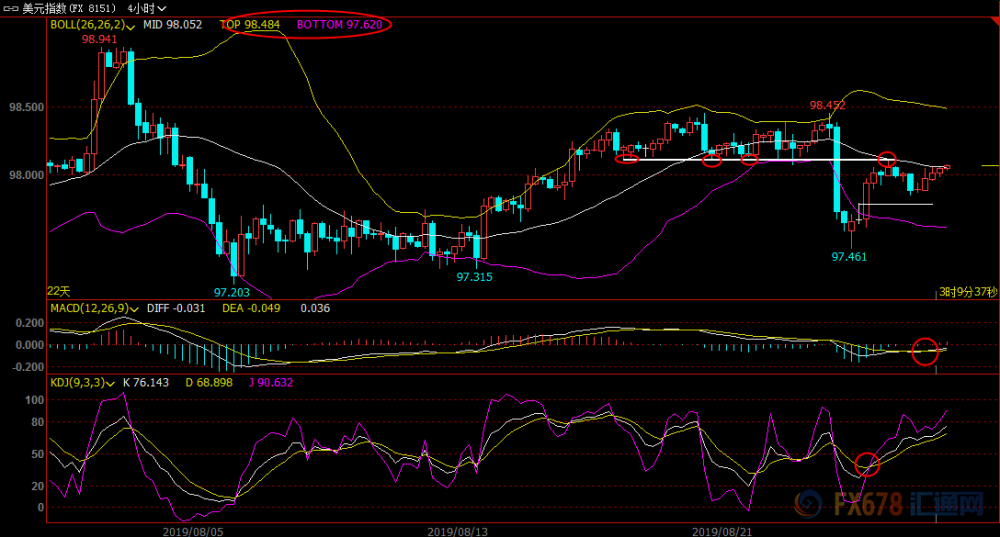Screen dimensions: 1000x537
Task: Click the 97.203 low price label
Action: point(232,292)
